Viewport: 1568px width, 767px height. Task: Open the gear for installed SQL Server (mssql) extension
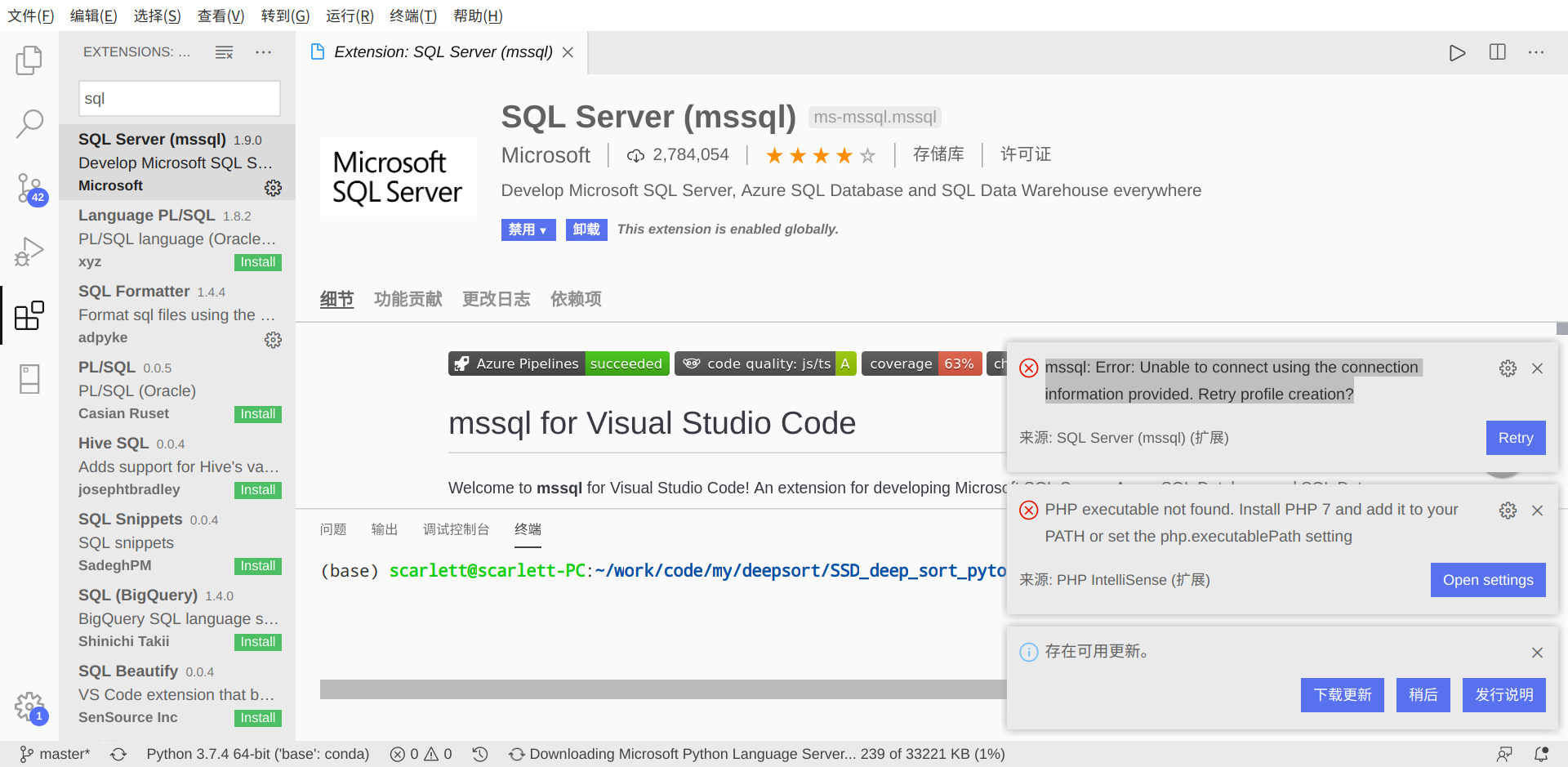273,187
